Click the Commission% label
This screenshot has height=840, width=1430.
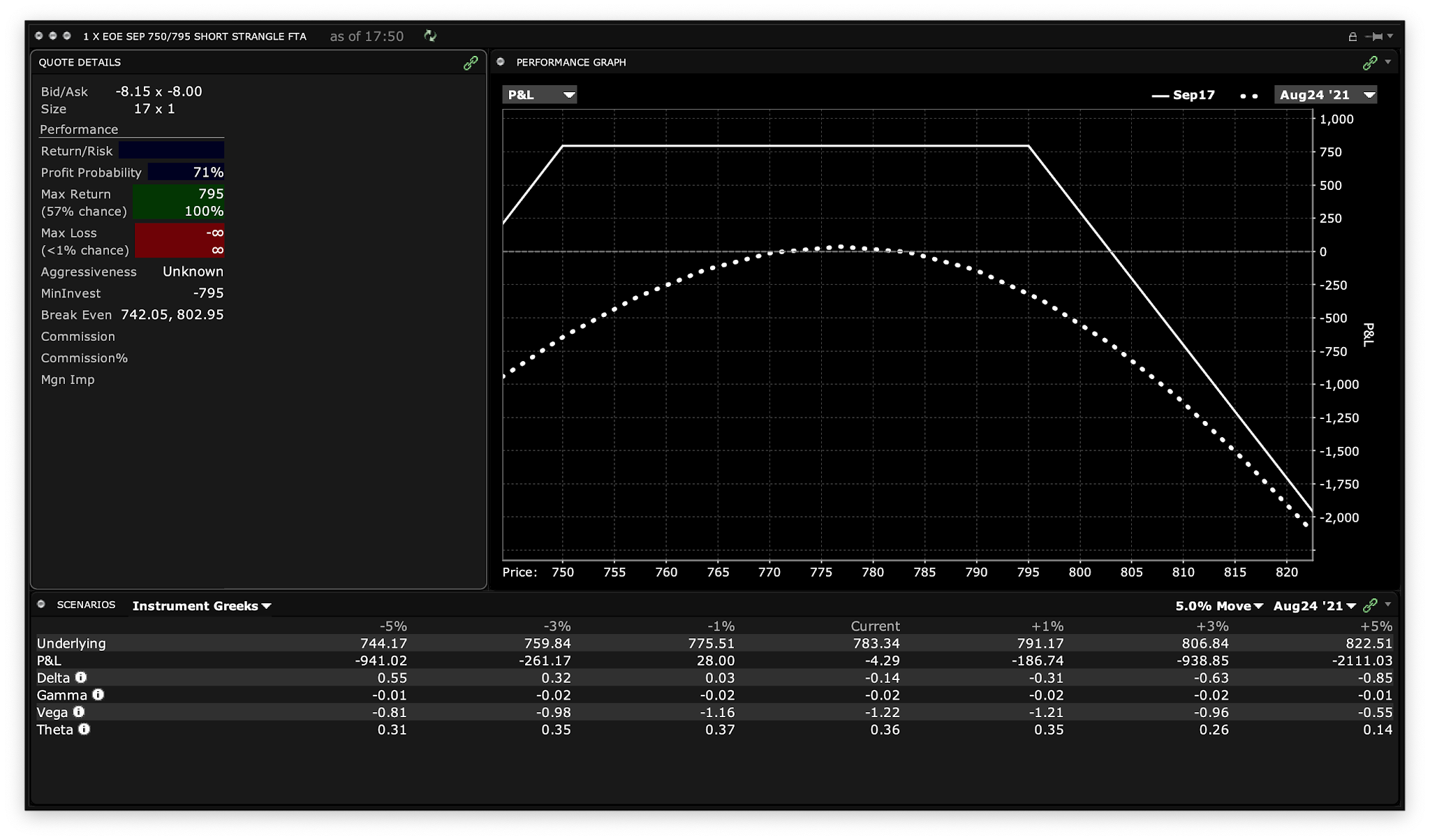84,358
